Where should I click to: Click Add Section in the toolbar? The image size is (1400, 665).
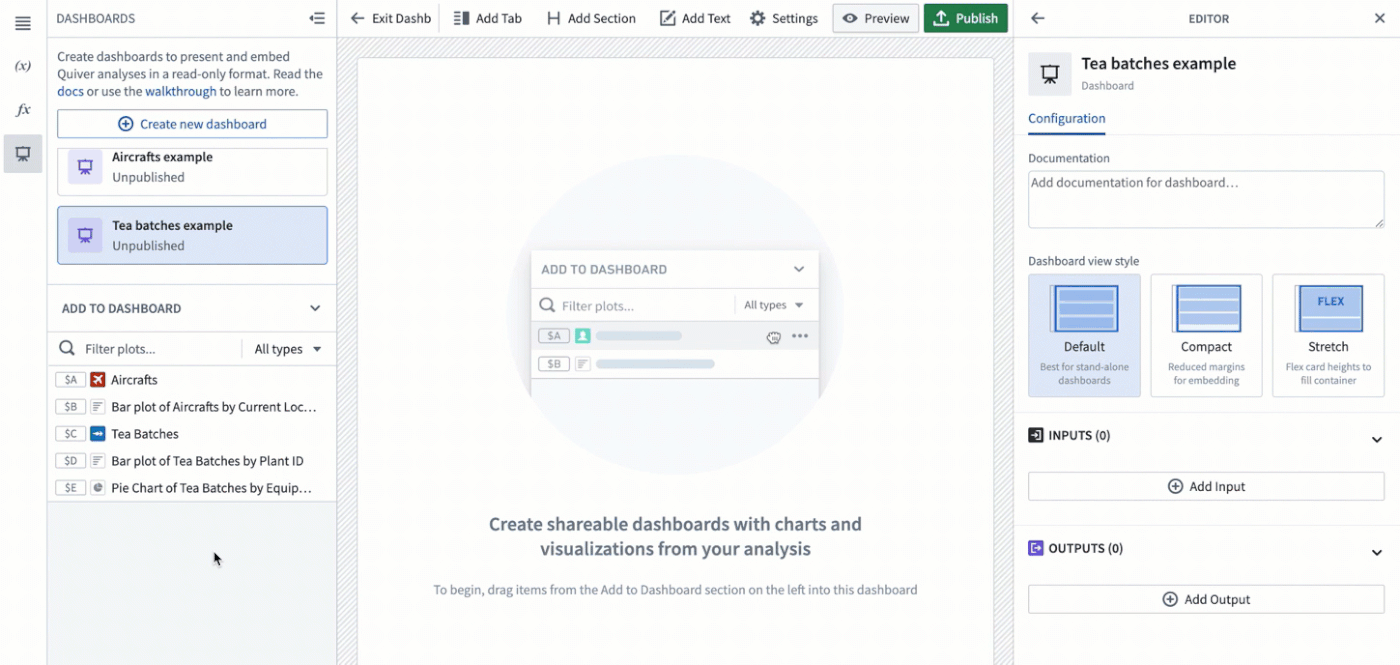590,18
